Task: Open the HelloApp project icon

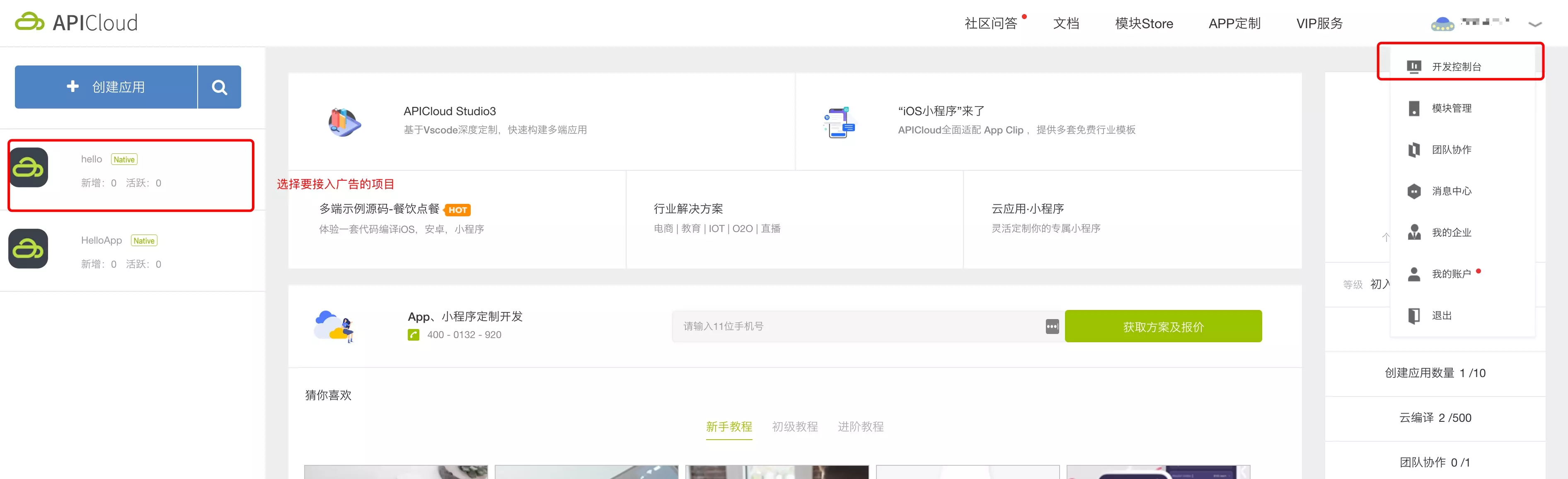Action: [28, 248]
